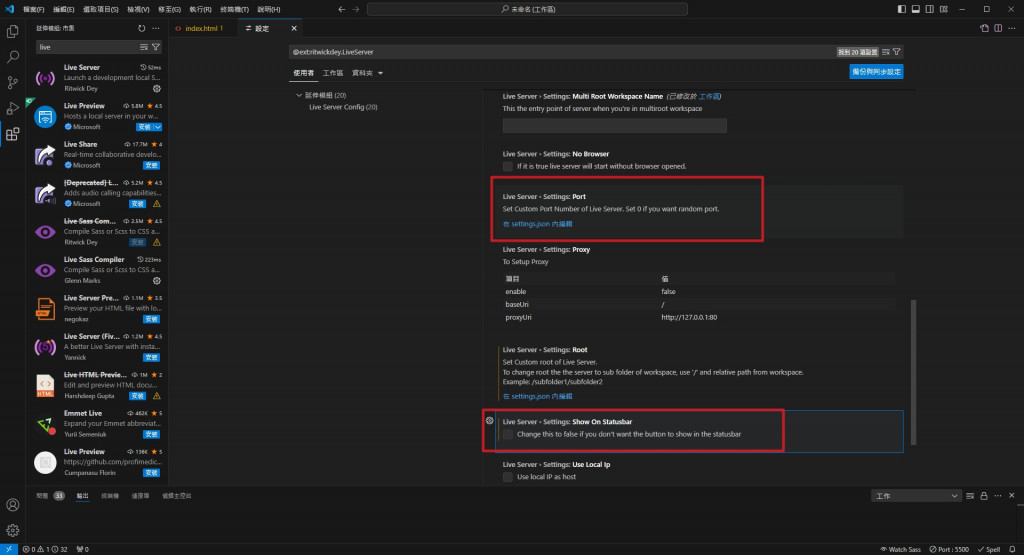Open install dropdown arrow for Live Preview Microsoft

(158, 127)
